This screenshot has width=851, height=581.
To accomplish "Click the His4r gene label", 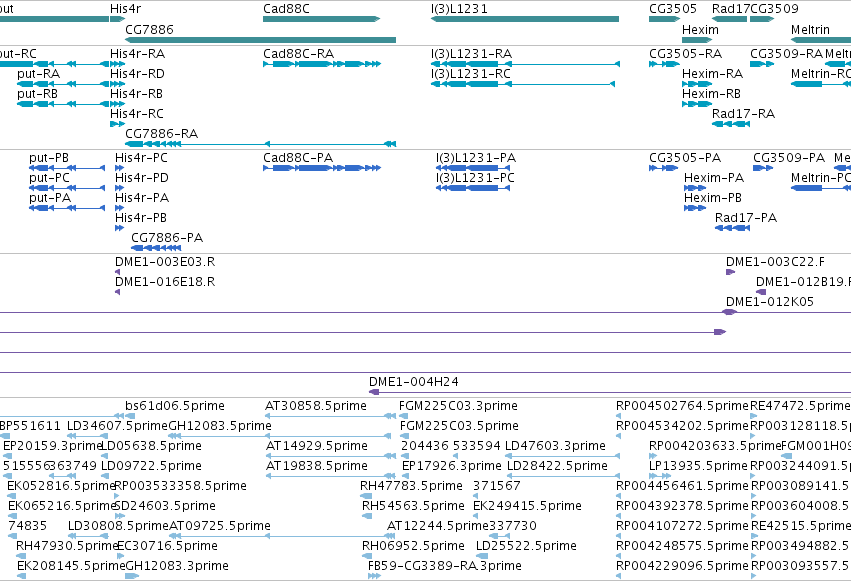I will (x=125, y=9).
